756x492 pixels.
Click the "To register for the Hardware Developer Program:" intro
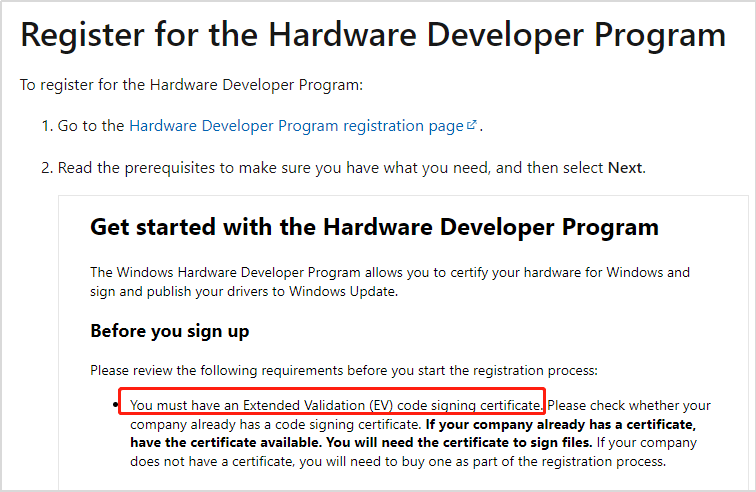coord(191,84)
